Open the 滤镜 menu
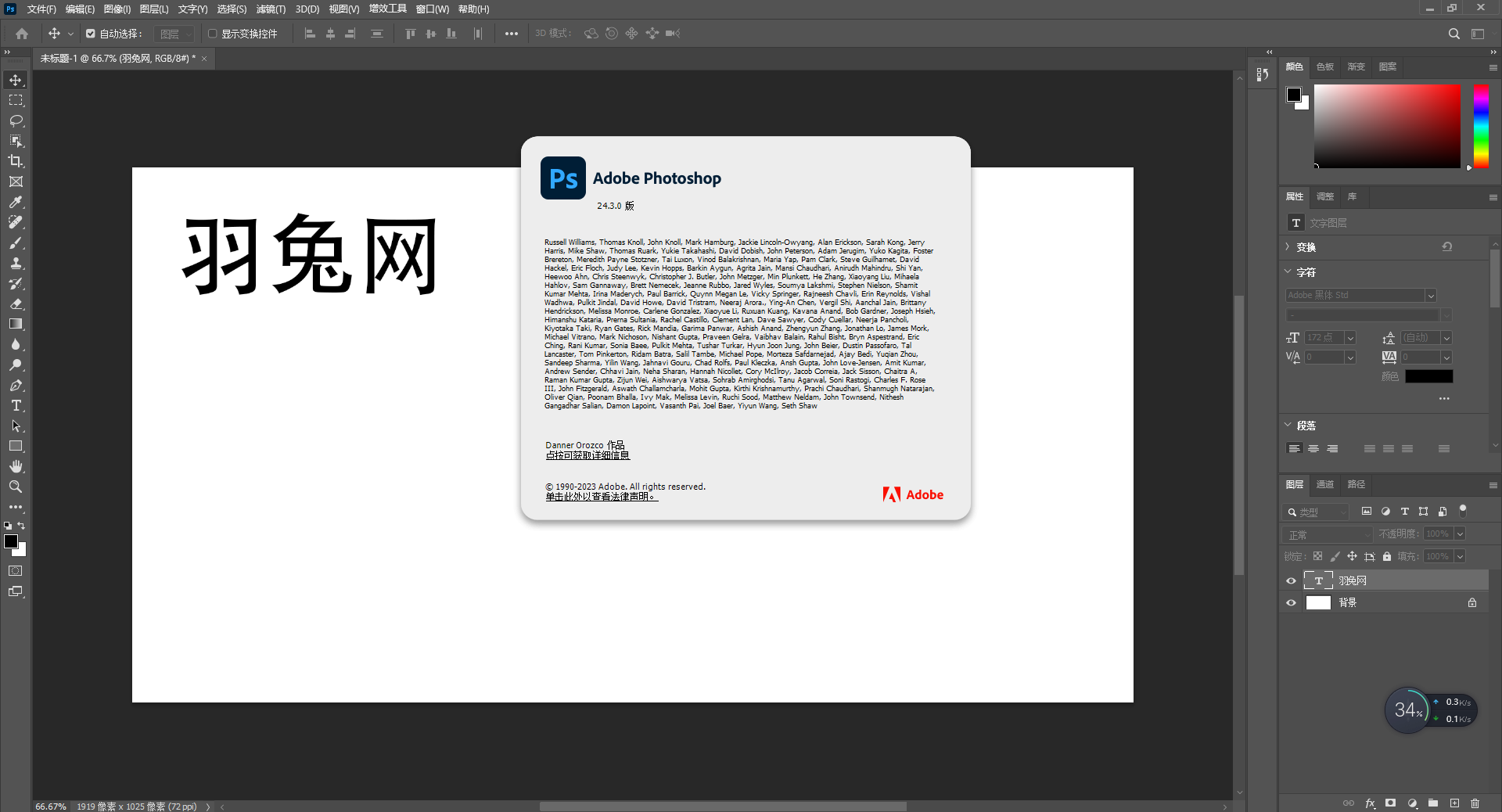Image resolution: width=1502 pixels, height=812 pixels. pos(269,9)
